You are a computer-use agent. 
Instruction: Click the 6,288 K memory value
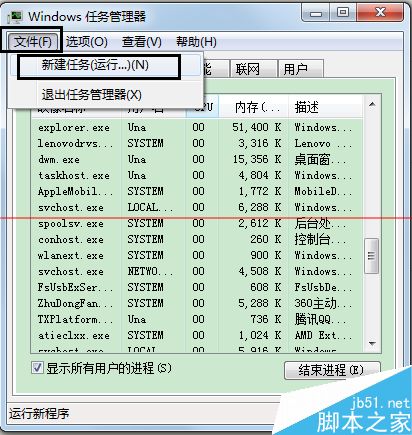(x=260, y=207)
